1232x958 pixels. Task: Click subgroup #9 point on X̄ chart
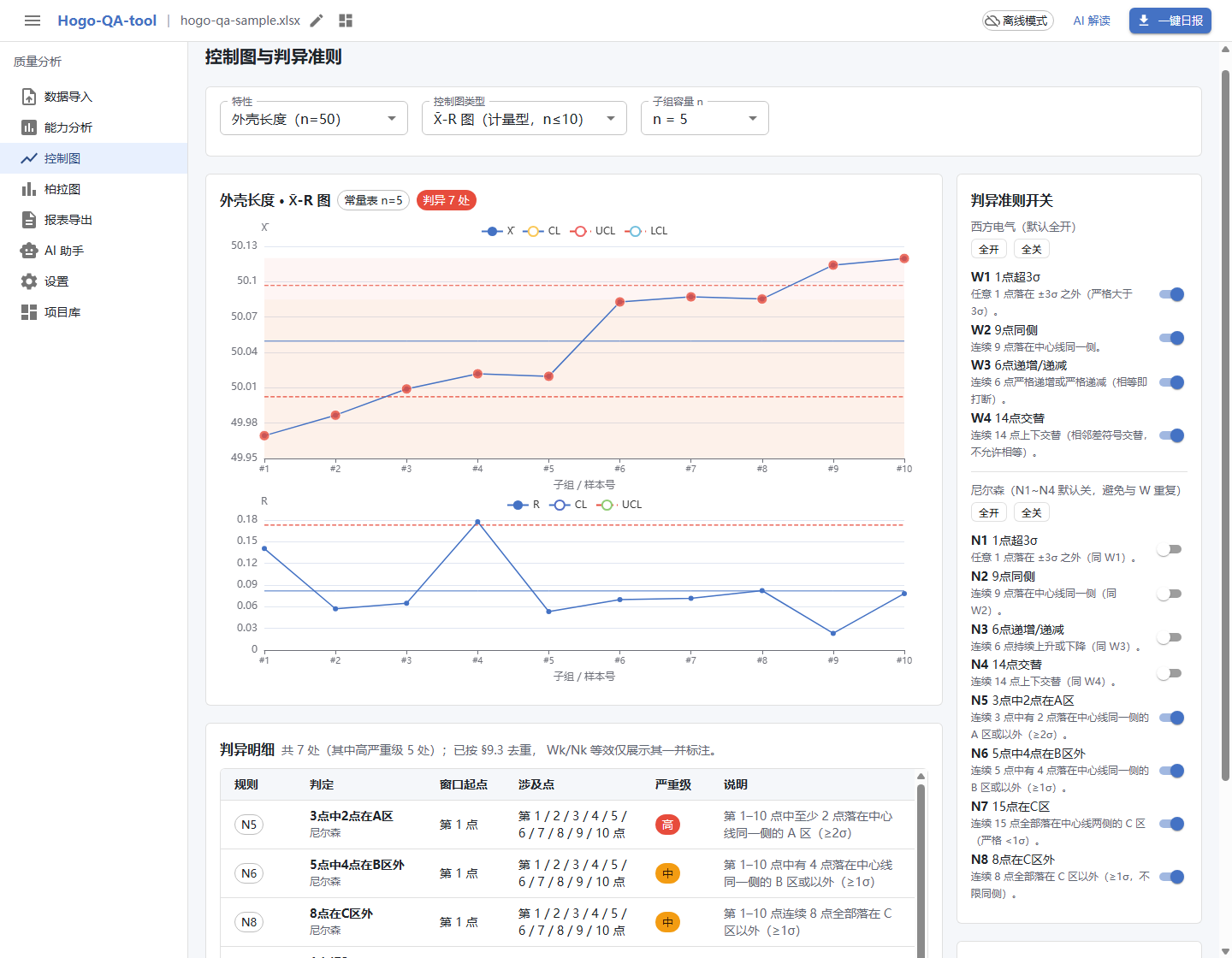(x=833, y=265)
